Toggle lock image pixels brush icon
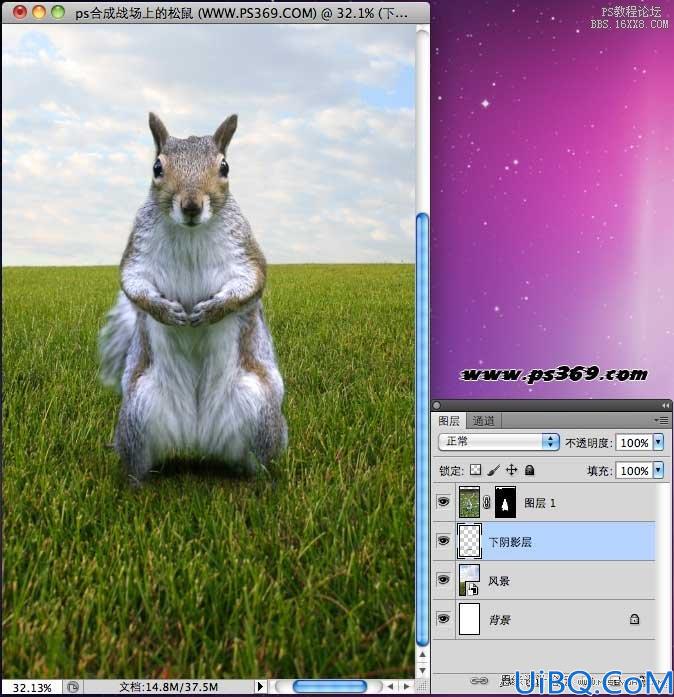Viewport: 674px width, 697px height. tap(493, 470)
